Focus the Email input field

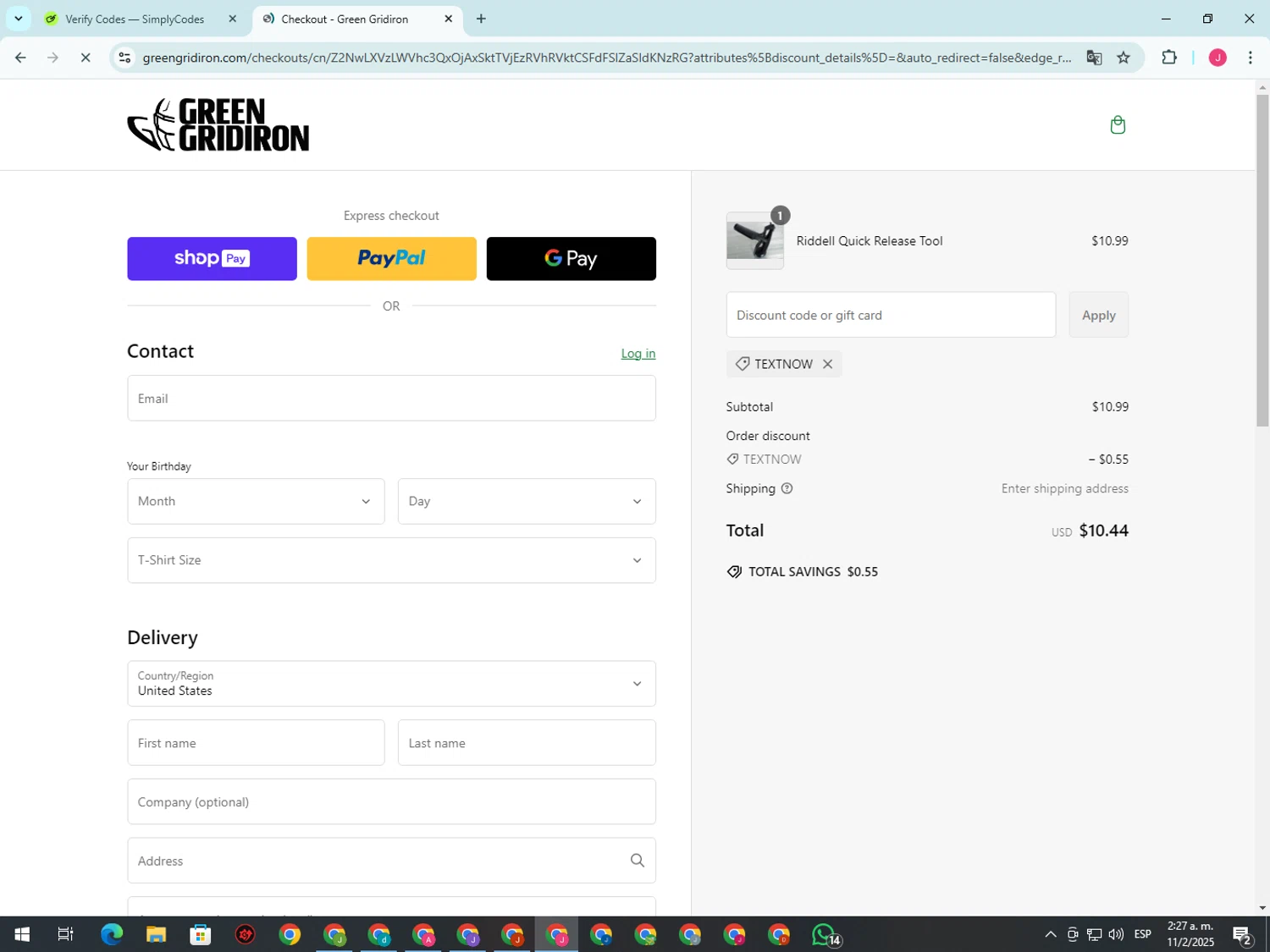click(391, 399)
